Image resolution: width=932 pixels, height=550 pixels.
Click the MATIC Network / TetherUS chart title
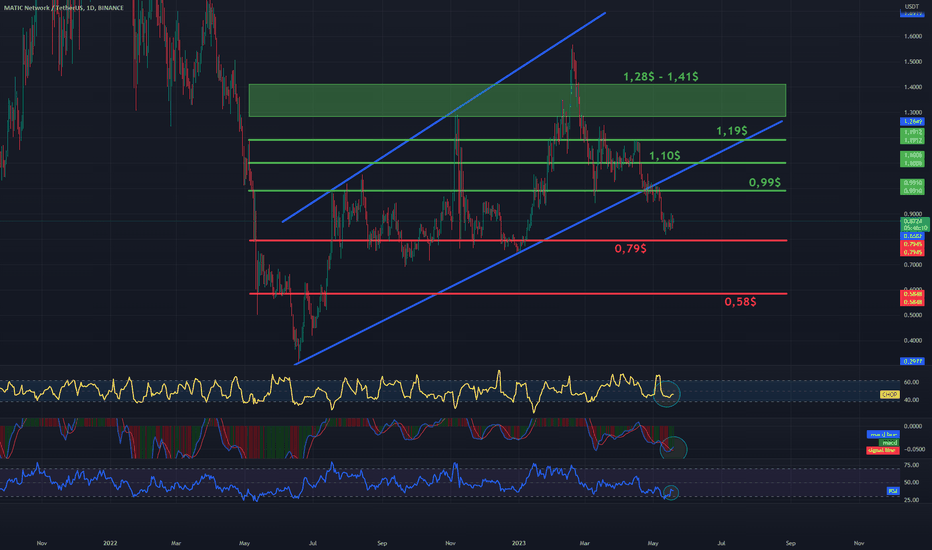64,8
